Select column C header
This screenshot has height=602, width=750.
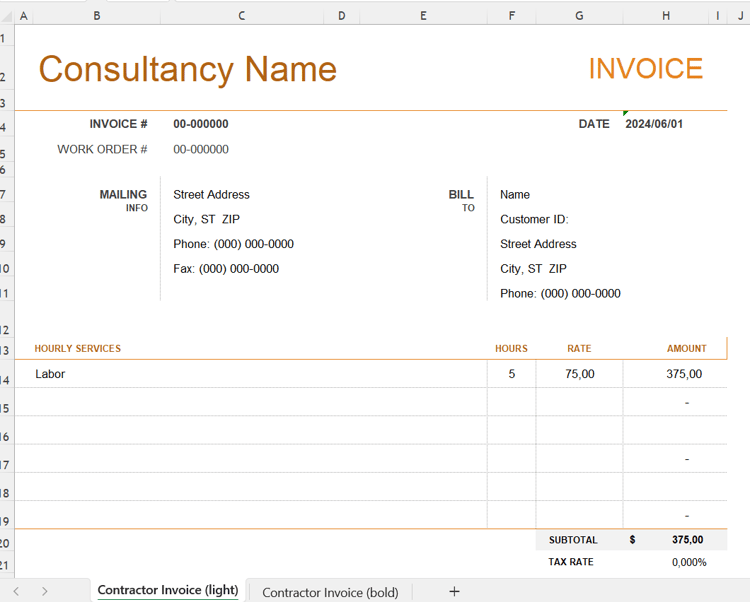coord(242,16)
